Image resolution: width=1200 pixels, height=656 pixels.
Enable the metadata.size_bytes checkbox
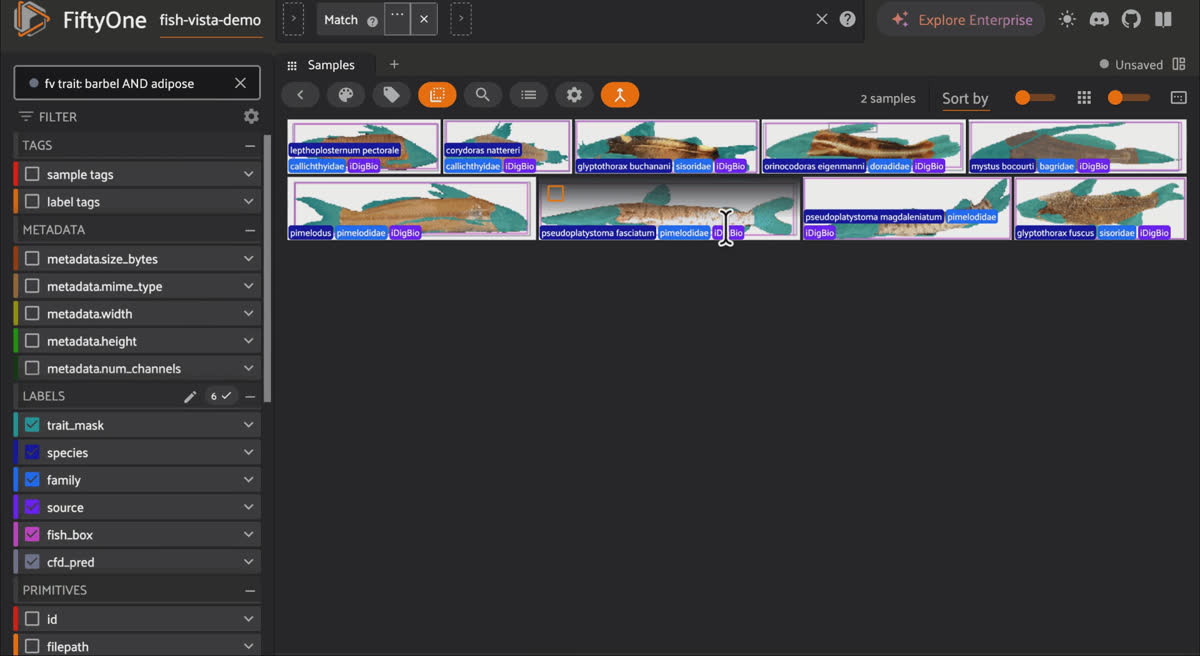point(32,259)
